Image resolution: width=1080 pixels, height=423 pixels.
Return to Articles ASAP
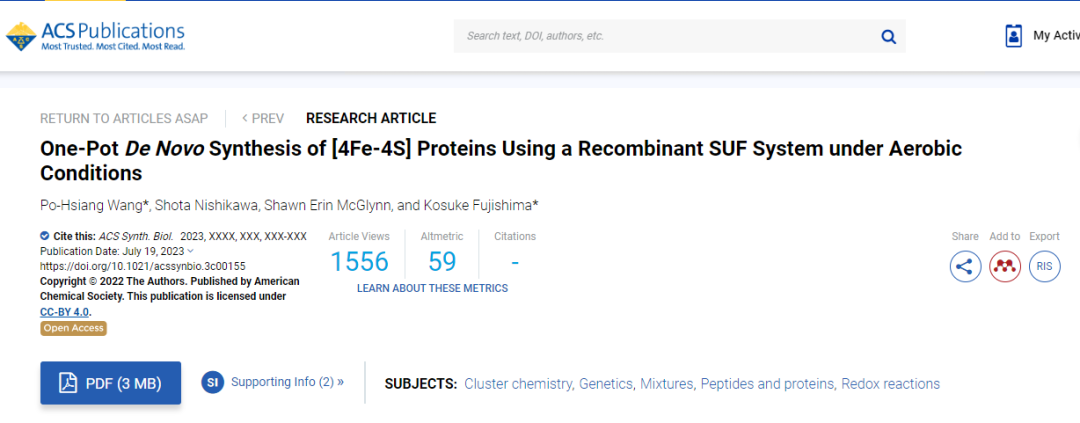124,118
